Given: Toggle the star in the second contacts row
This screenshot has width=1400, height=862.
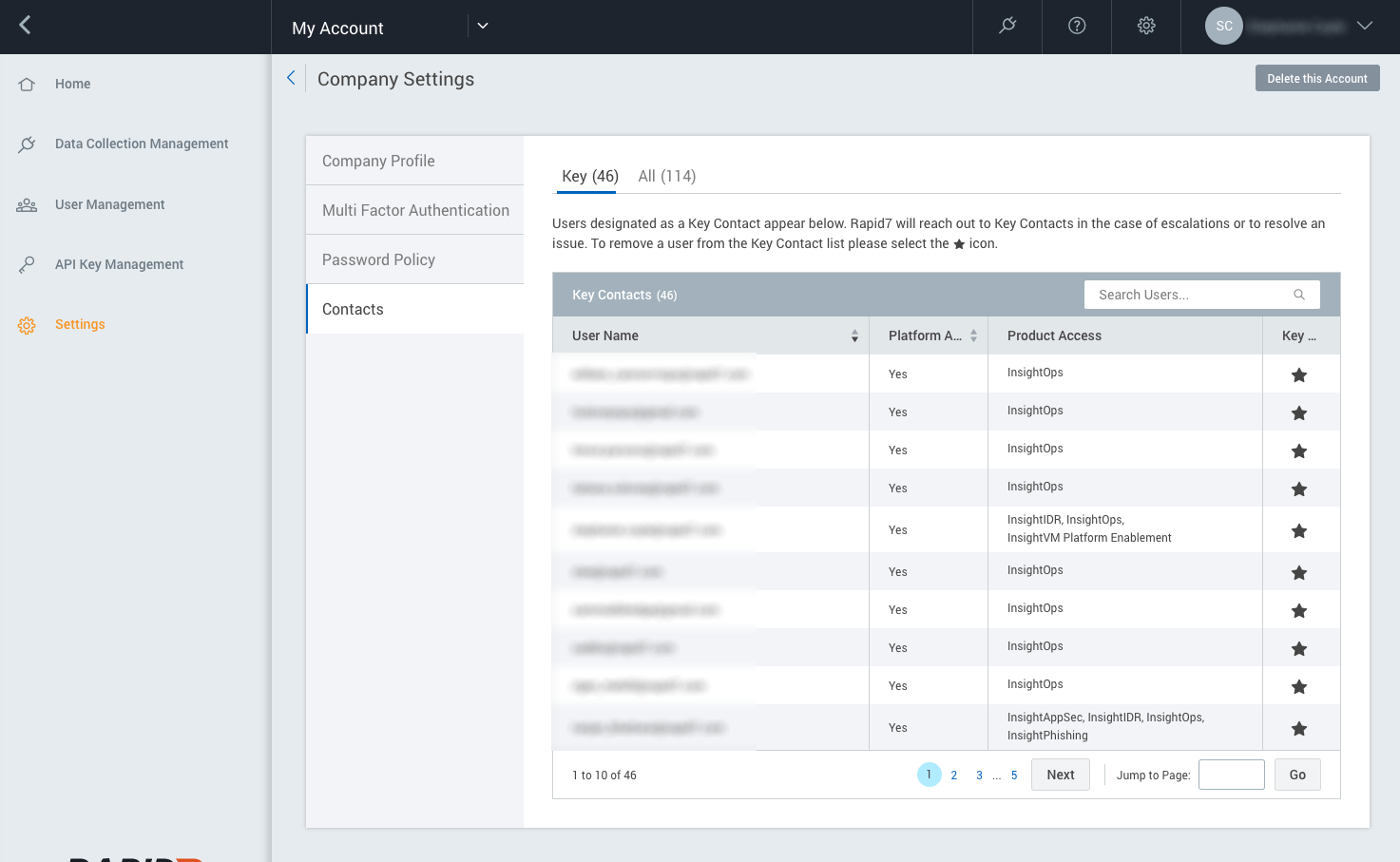Looking at the screenshot, I should point(1299,412).
